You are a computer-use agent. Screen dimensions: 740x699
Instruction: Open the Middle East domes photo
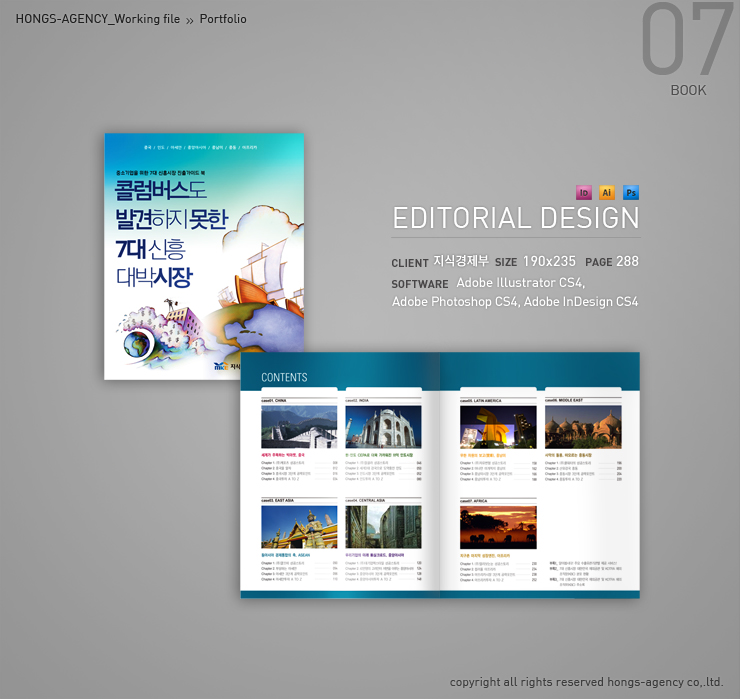click(x=582, y=427)
